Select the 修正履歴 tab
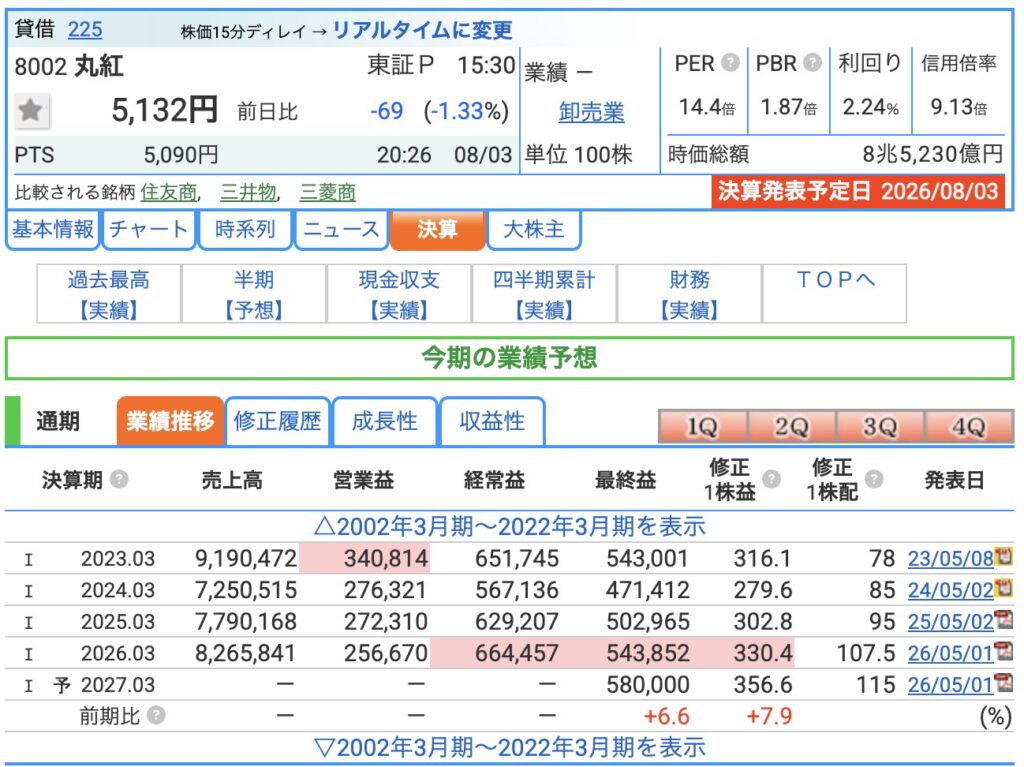Screen dimensions: 1024x767 [x=278, y=421]
